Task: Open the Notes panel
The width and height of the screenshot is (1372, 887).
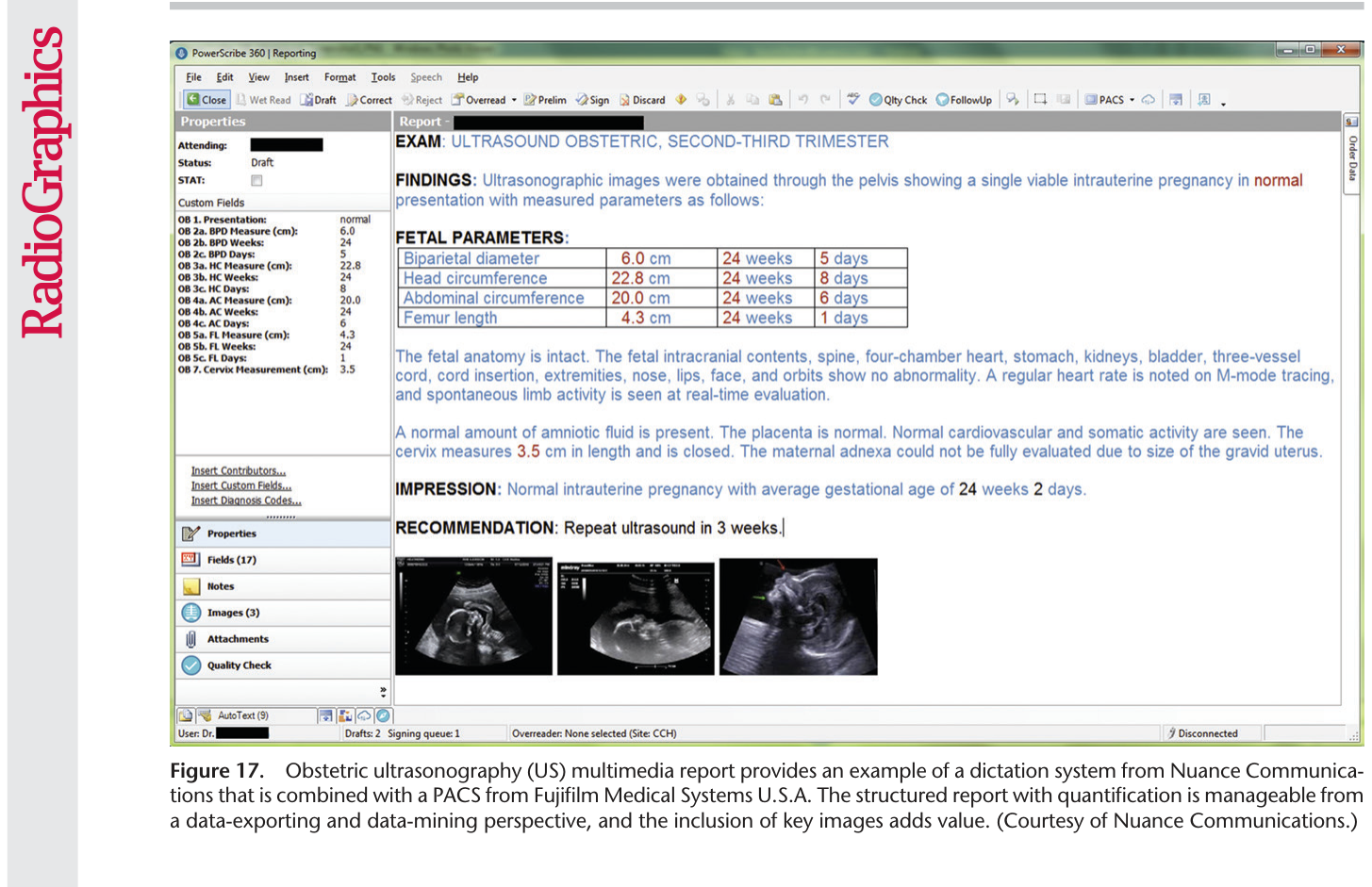Action: pos(283,586)
